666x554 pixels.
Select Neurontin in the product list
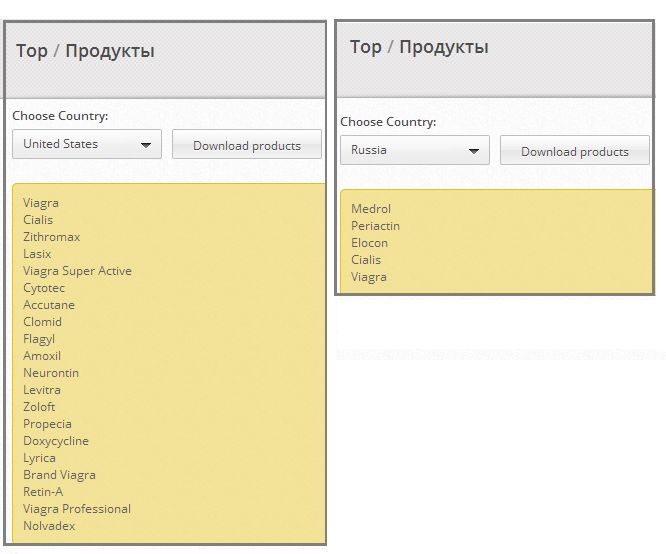pos(51,373)
